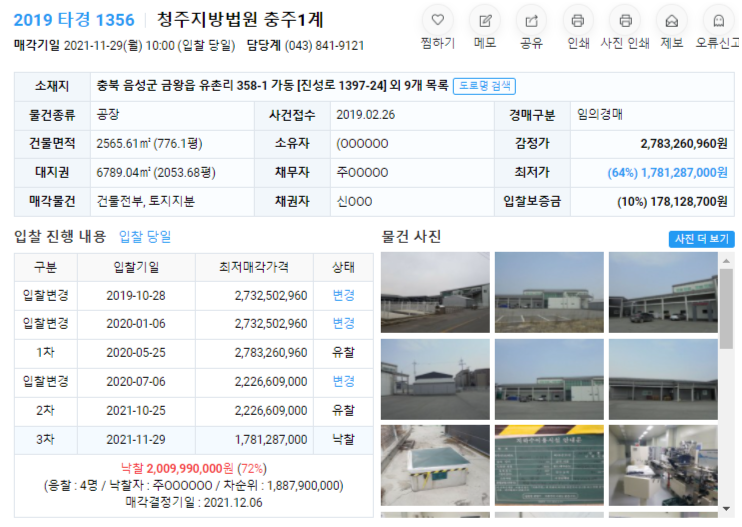Click the photo gallery scrollbar thumb
This screenshot has height=527, width=742.
pos(726,308)
